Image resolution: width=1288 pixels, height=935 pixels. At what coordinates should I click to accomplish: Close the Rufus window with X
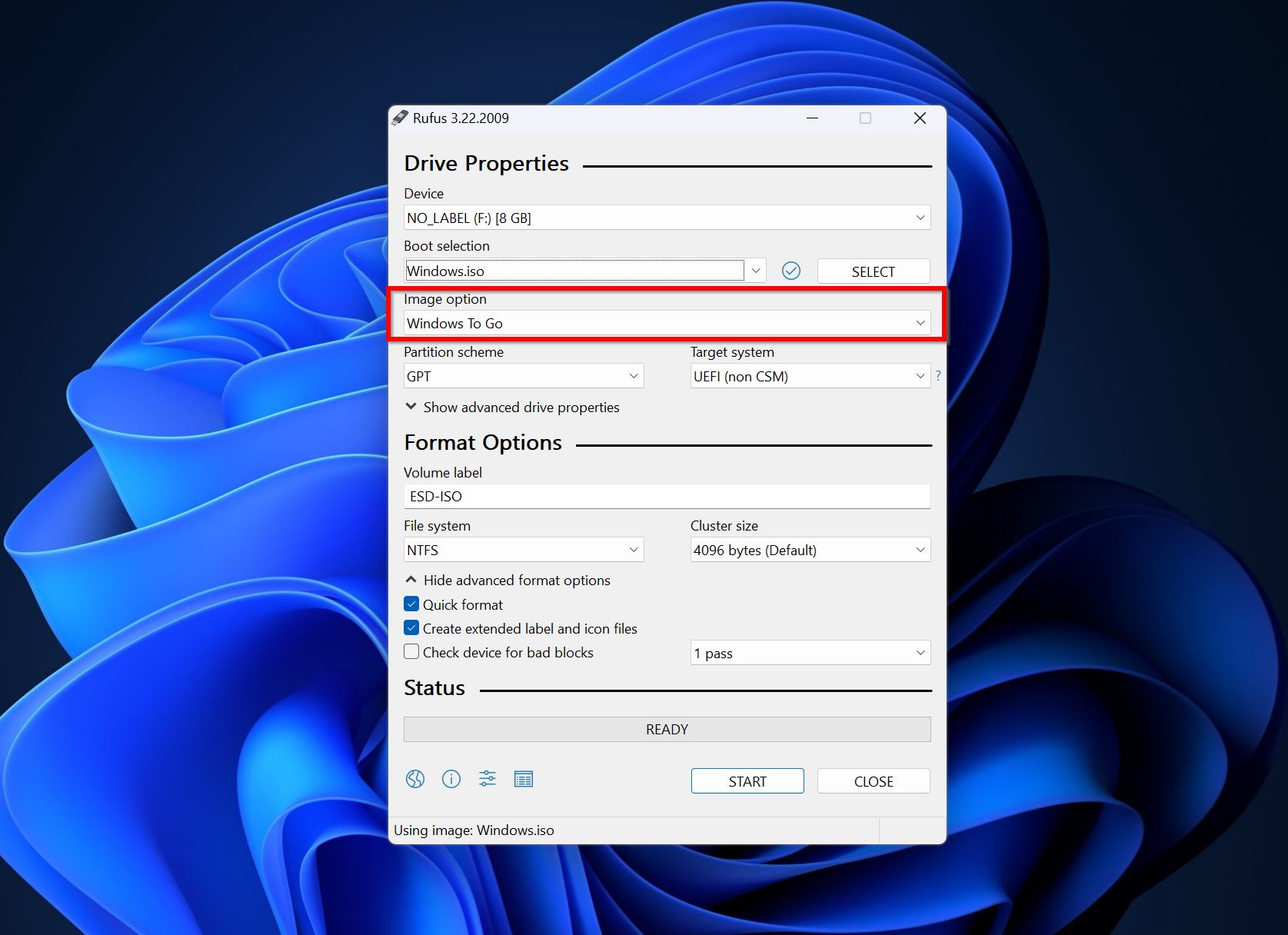pos(920,118)
